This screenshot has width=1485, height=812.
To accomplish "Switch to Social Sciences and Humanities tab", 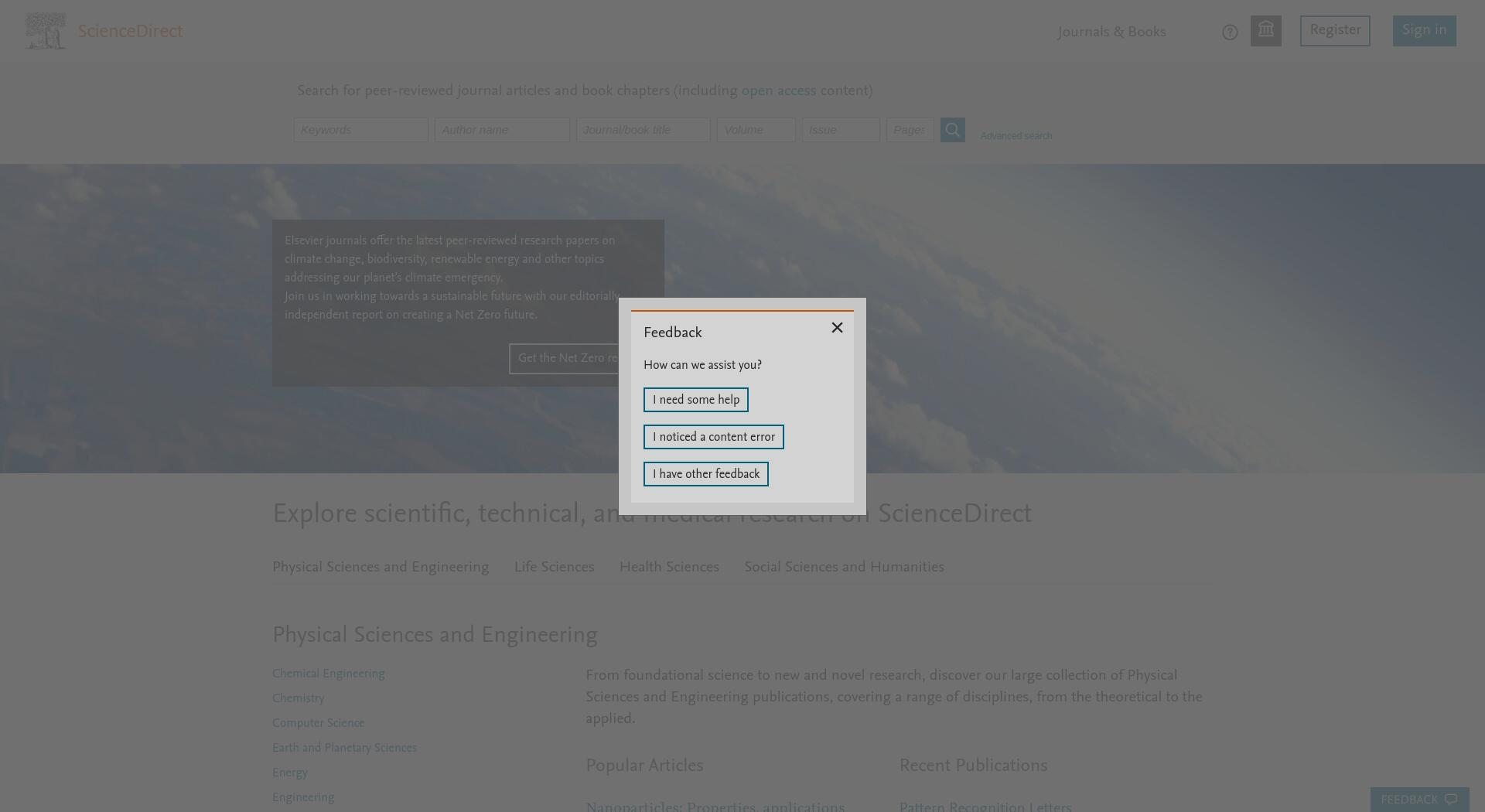I will (844, 568).
